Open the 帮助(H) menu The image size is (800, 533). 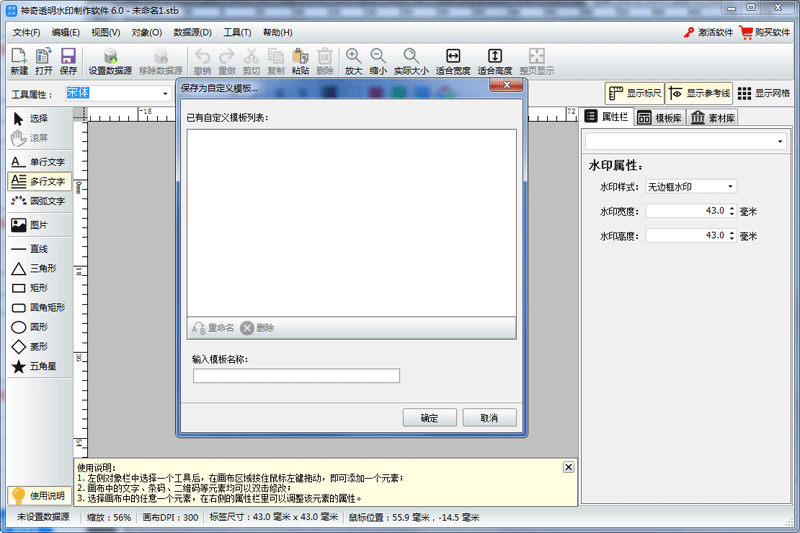(278, 33)
